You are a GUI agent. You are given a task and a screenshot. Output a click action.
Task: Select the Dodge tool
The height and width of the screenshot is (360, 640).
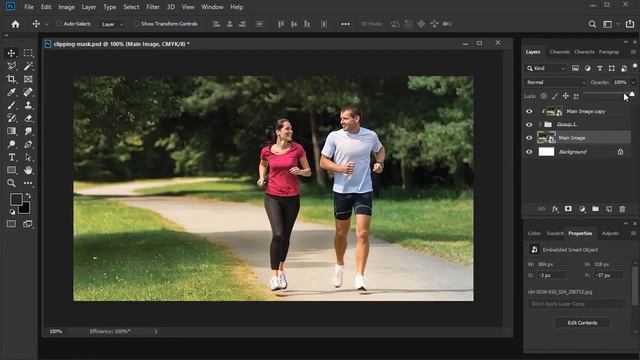coord(11,144)
